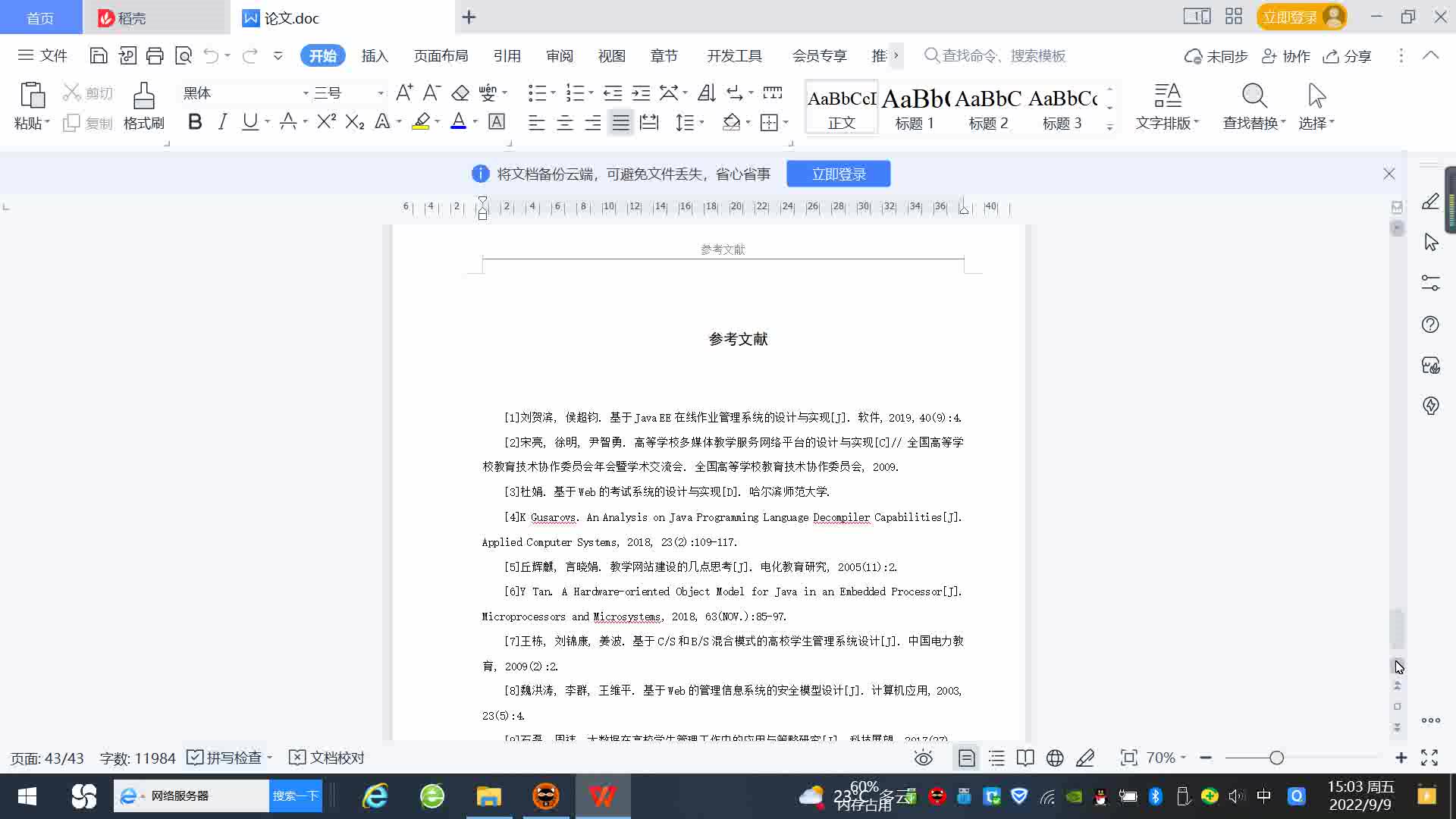Click the clear formatting eraser icon
1456x819 pixels.
460,93
